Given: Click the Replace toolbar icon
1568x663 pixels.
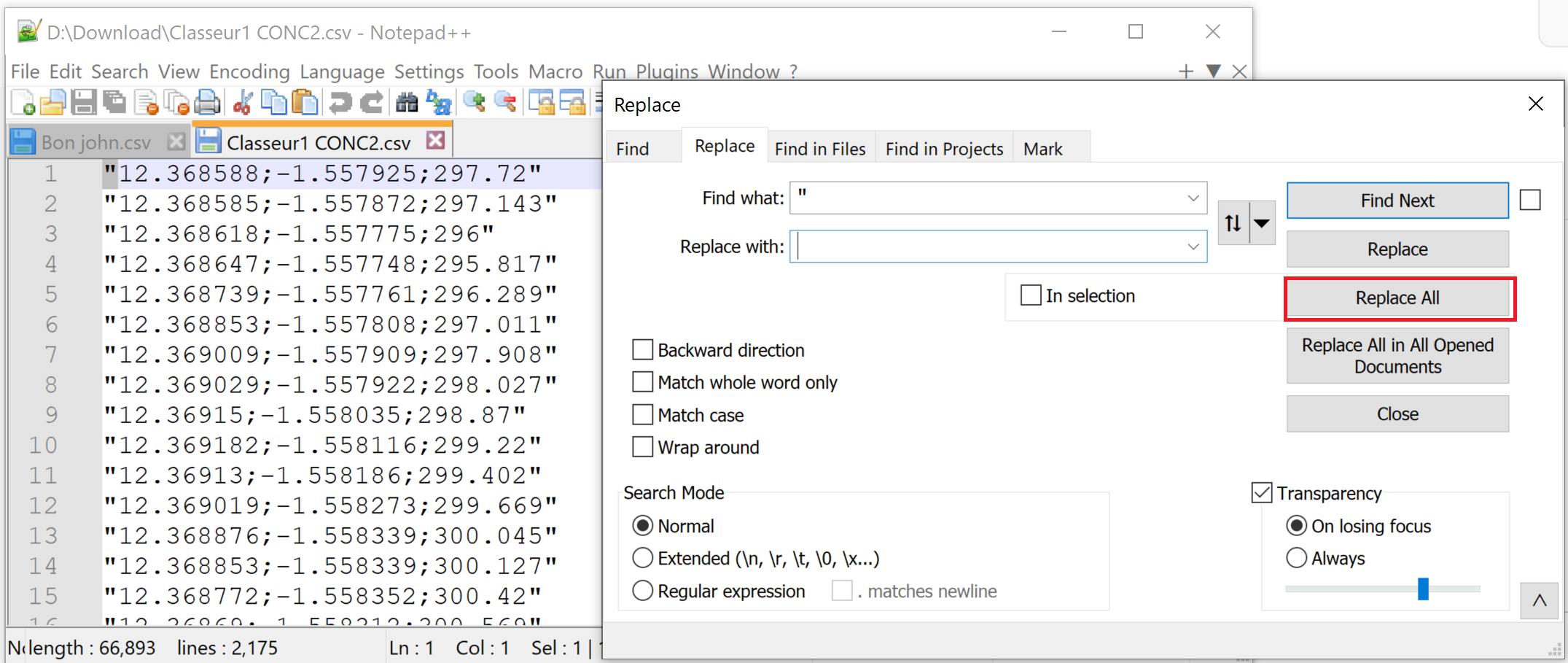Looking at the screenshot, I should [438, 103].
